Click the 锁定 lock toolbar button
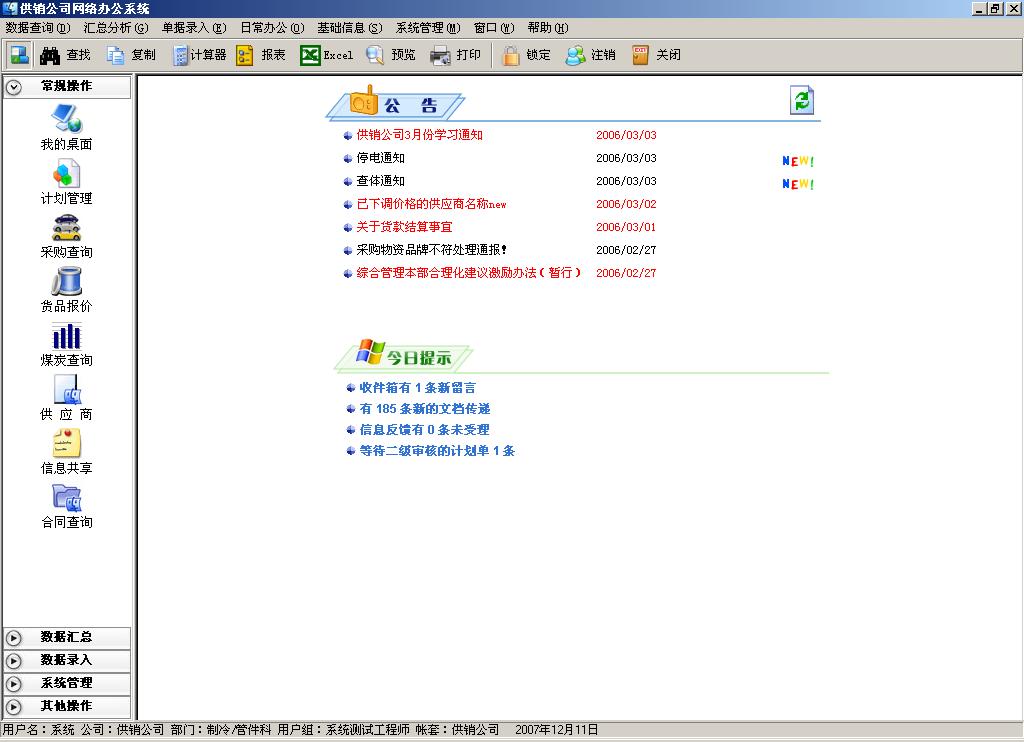The image size is (1024, 742). point(527,55)
